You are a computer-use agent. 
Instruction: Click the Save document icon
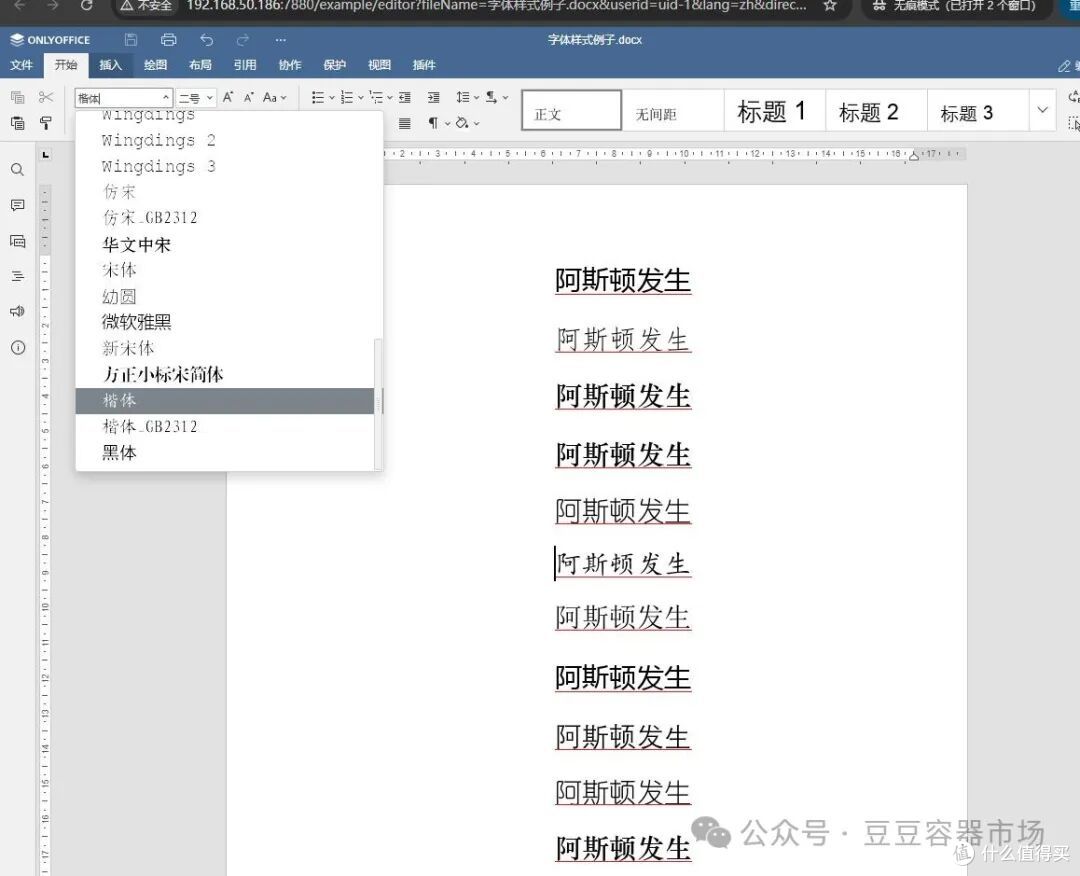[131, 40]
